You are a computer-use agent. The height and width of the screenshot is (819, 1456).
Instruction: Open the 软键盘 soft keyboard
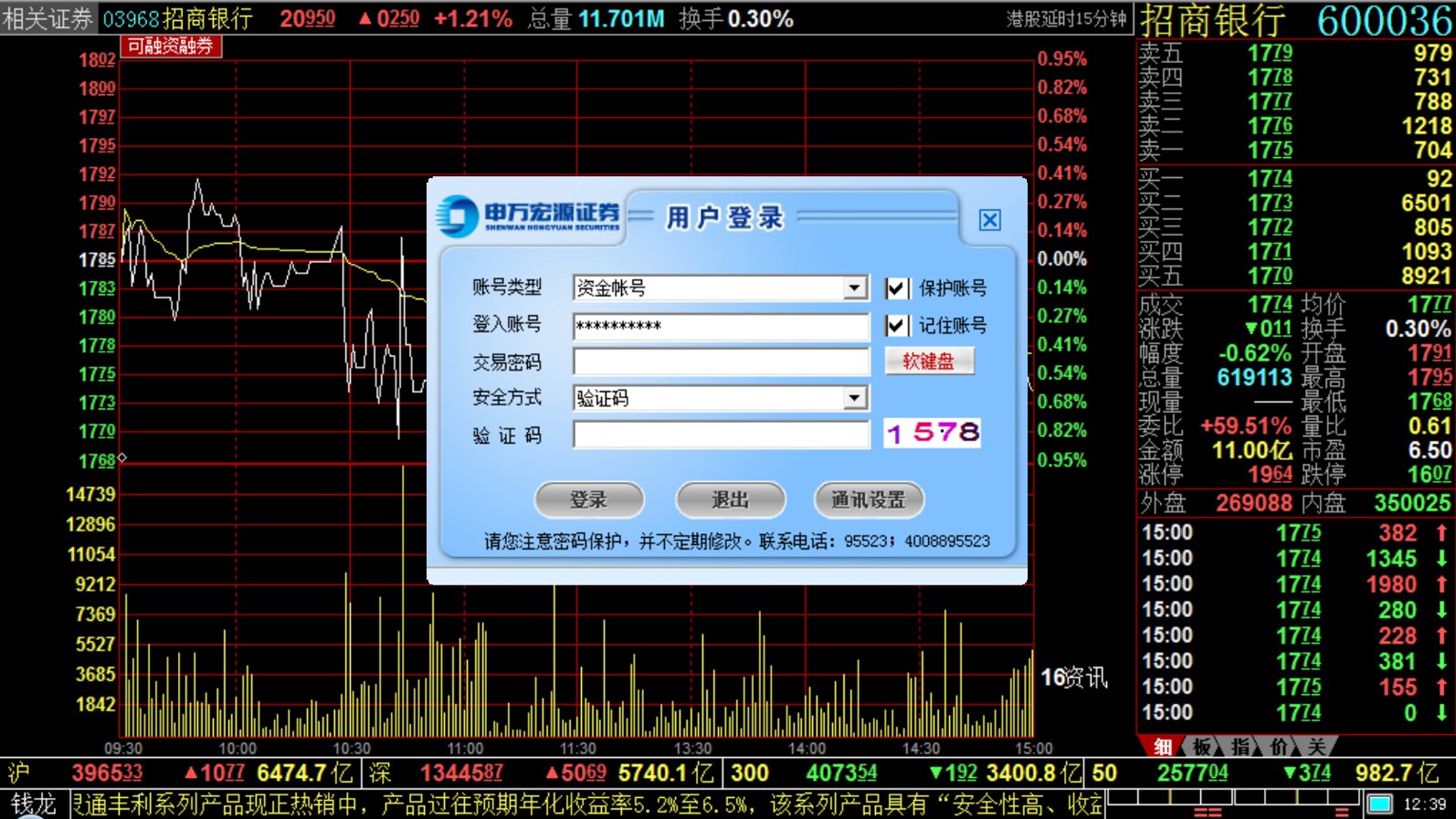point(929,362)
